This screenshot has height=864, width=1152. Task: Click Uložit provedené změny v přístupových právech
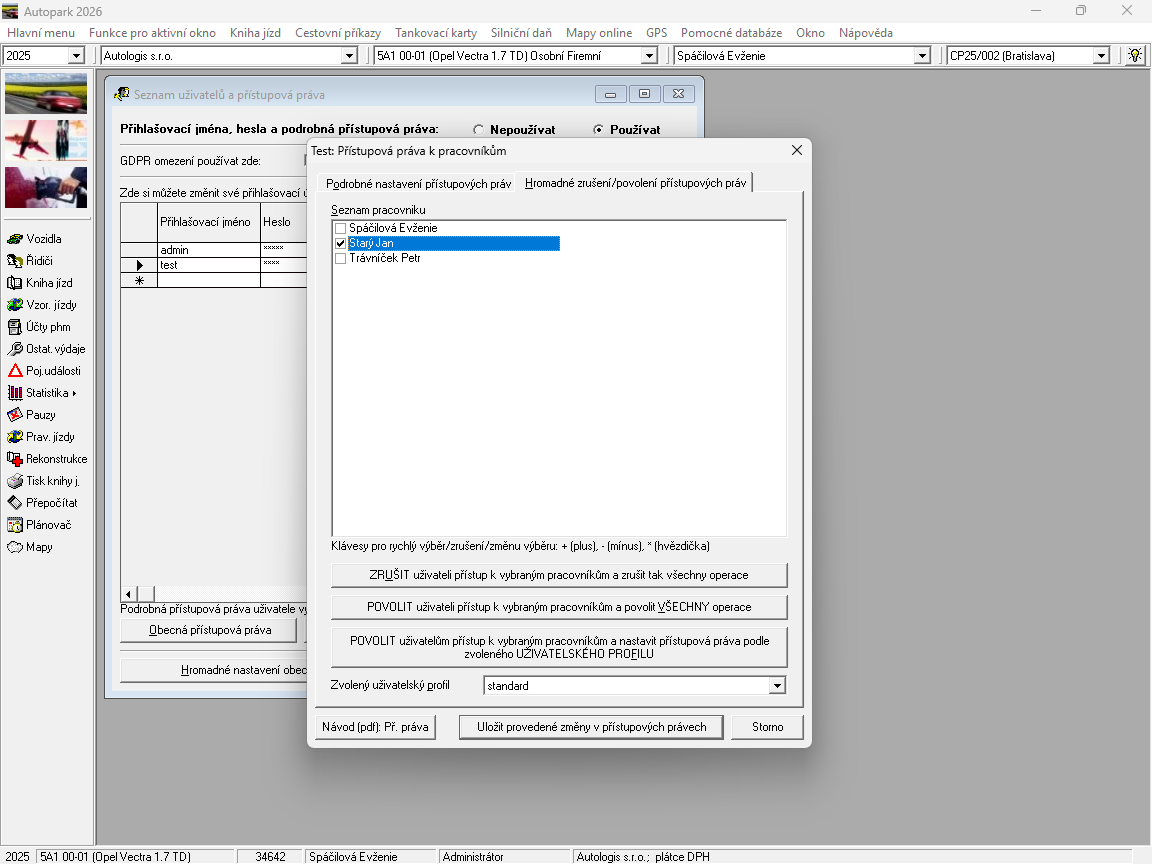click(591, 727)
